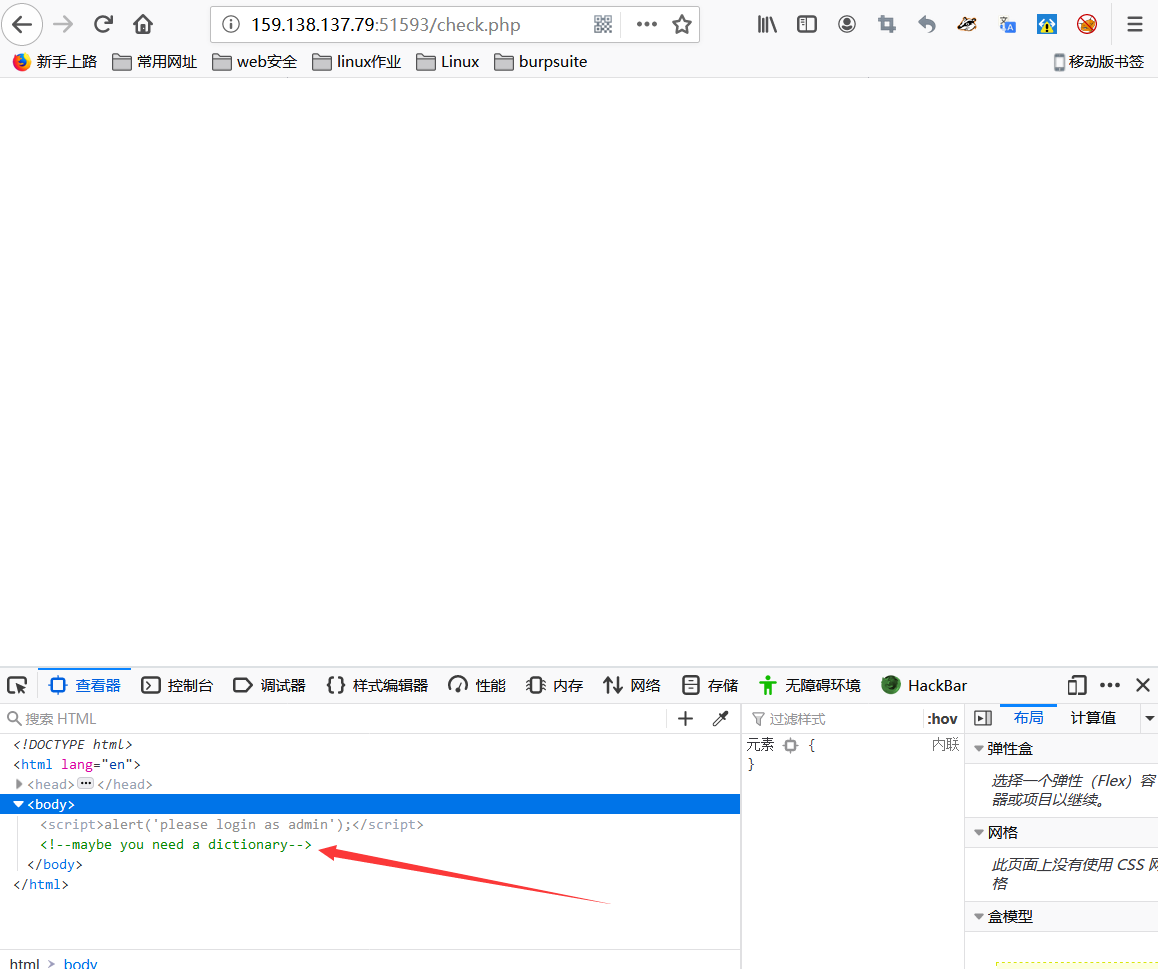
Task: Toggle the :hov pseudo-class panel
Action: [941, 718]
